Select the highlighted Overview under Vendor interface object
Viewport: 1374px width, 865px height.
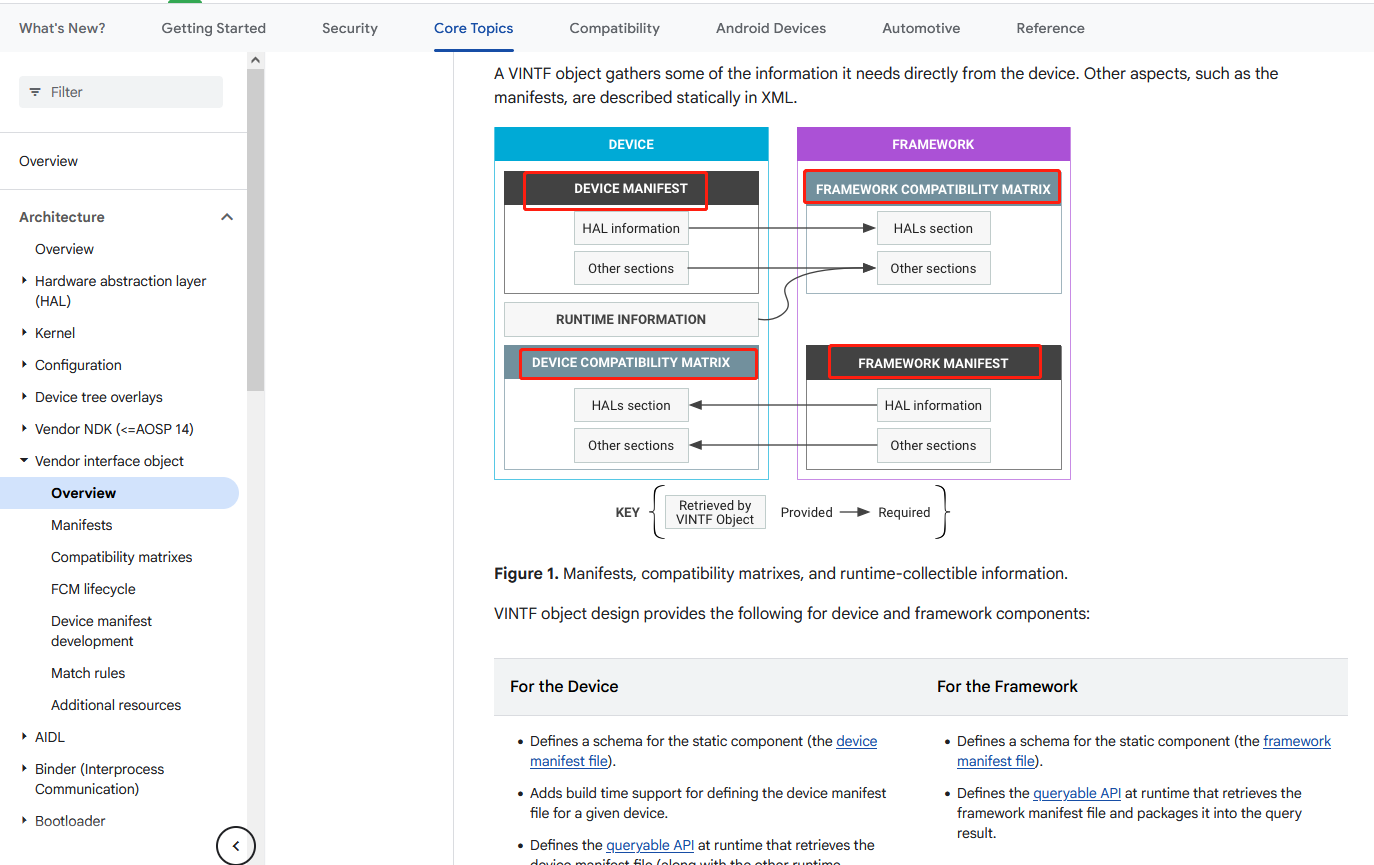point(119,493)
